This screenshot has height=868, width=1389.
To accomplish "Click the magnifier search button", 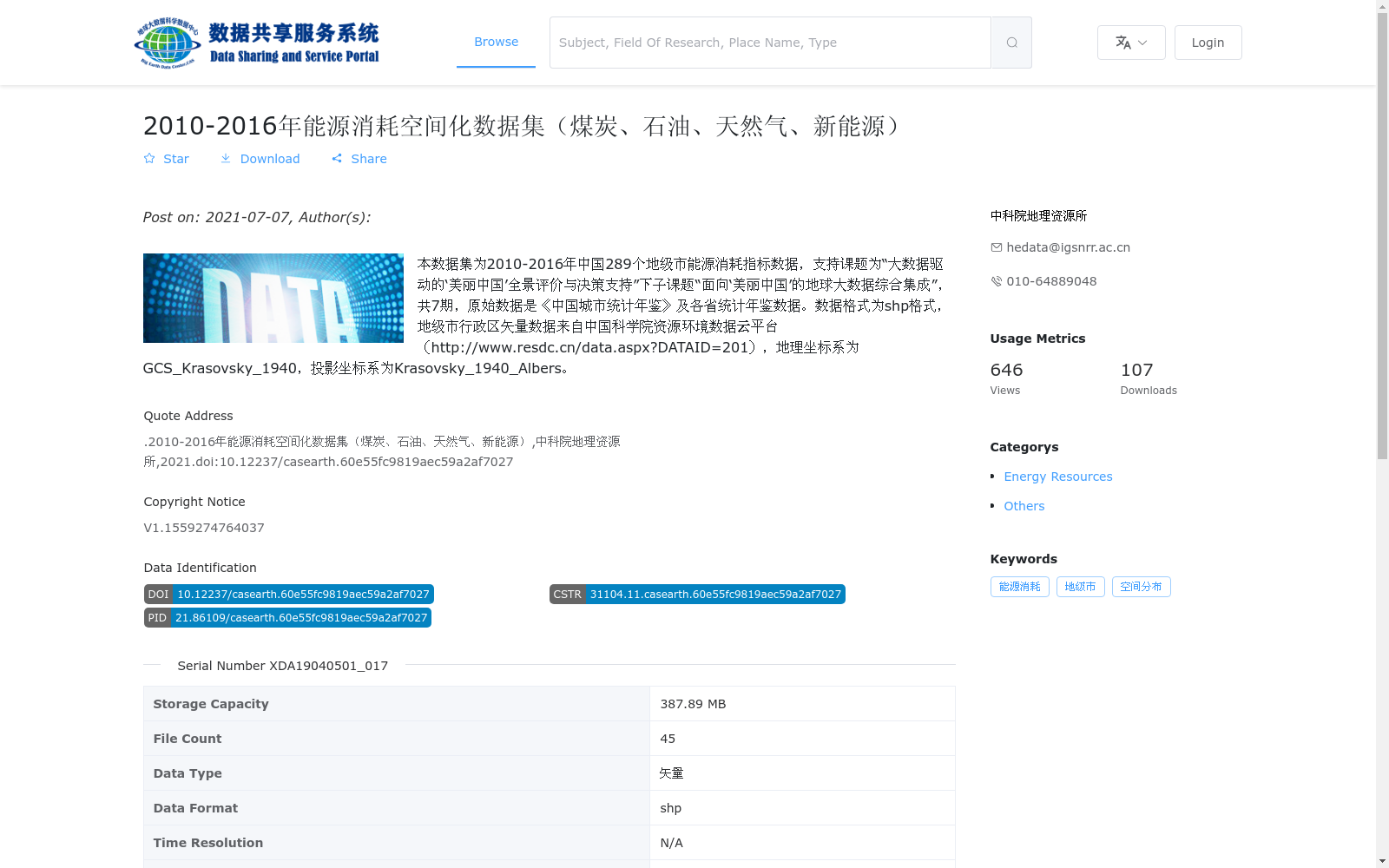I will coord(1011,43).
